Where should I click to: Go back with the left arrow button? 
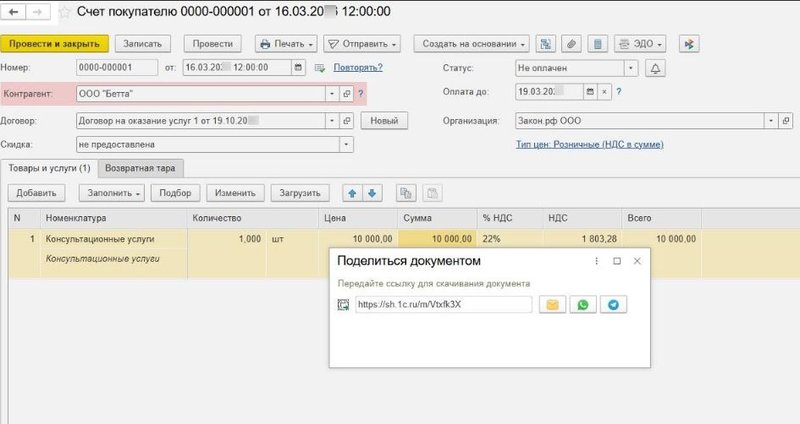[x=14, y=11]
